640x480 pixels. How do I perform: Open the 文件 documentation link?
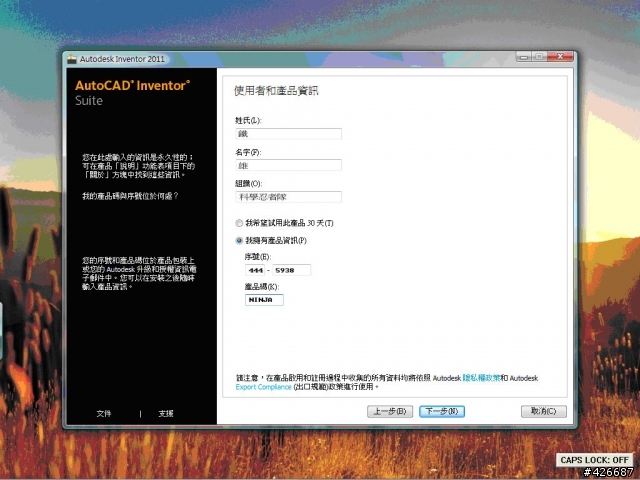coord(104,413)
